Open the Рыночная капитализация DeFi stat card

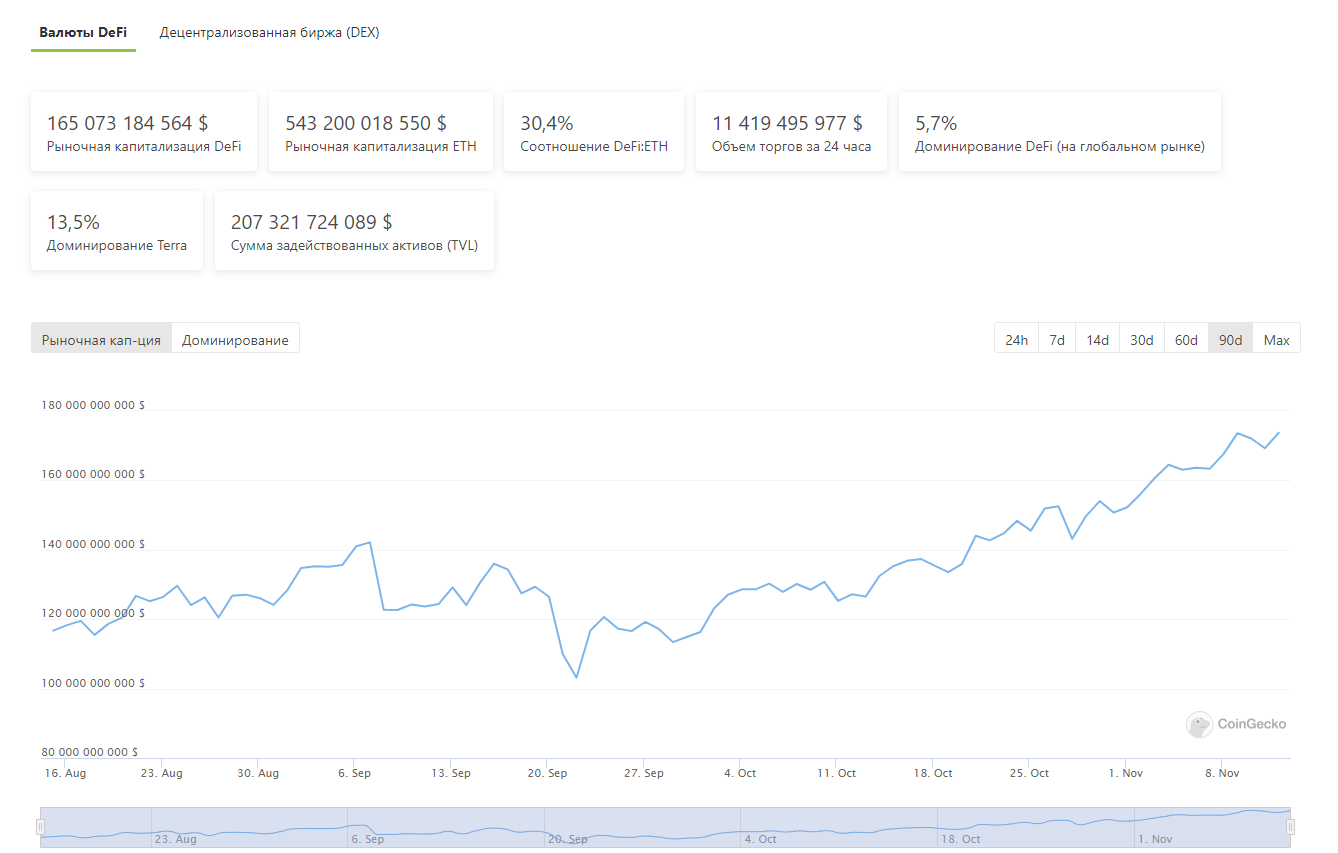[x=144, y=132]
